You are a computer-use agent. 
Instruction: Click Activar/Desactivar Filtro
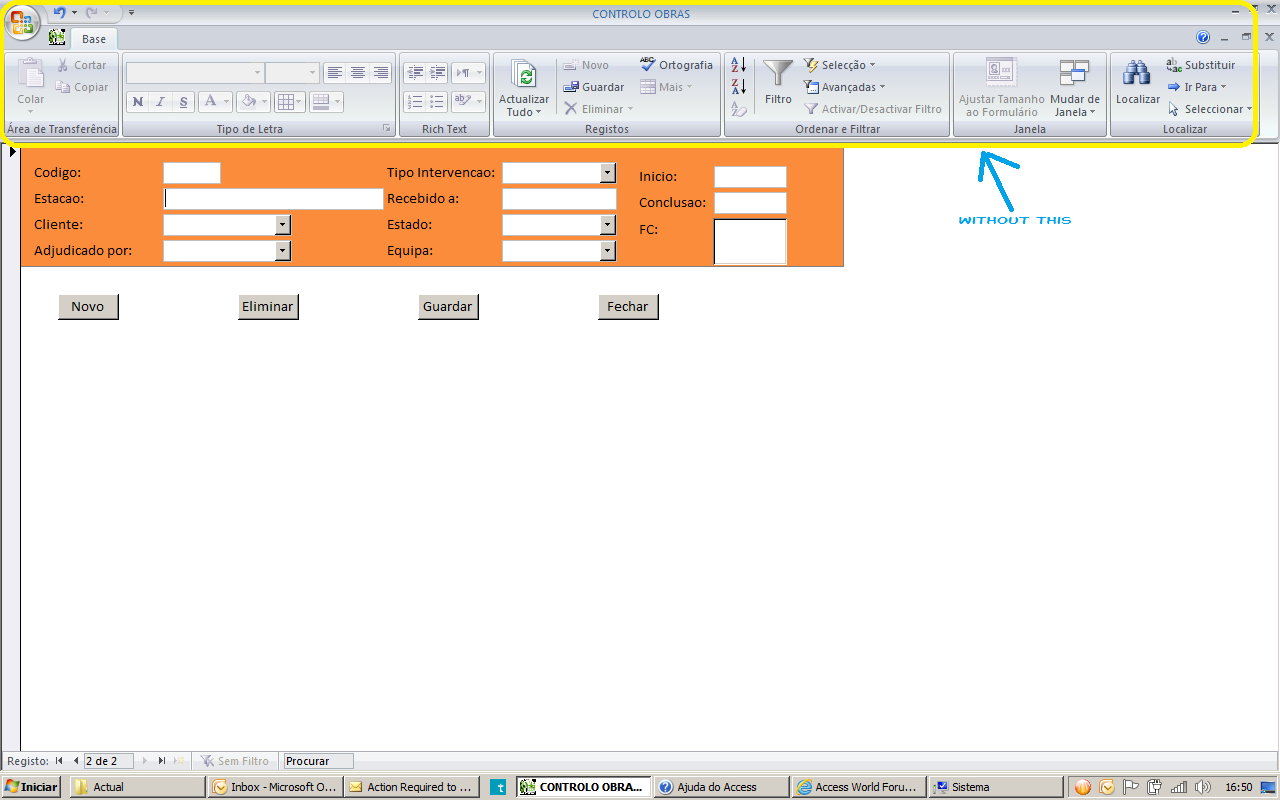pyautogui.click(x=873, y=109)
